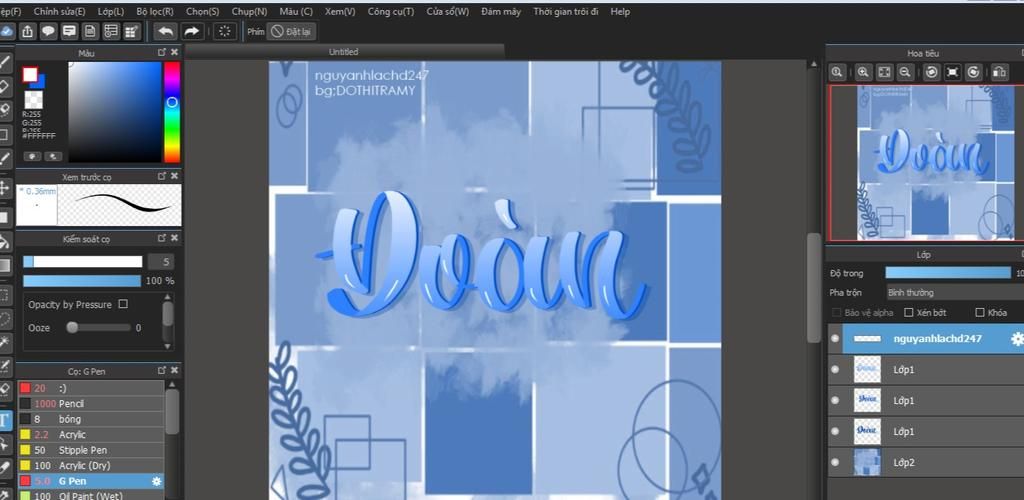Click the loading spinner icon in the toolbar
Screen dimensions: 1024x500
(225, 31)
